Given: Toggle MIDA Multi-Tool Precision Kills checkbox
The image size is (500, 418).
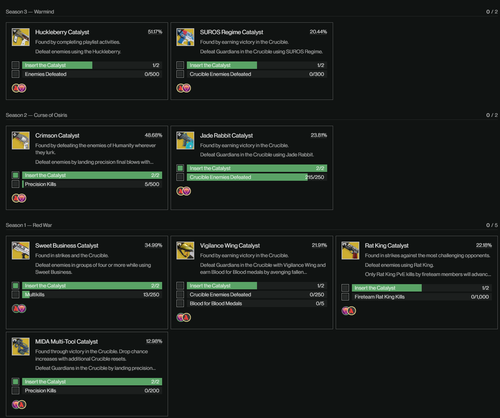Looking at the screenshot, I should pos(15,390).
